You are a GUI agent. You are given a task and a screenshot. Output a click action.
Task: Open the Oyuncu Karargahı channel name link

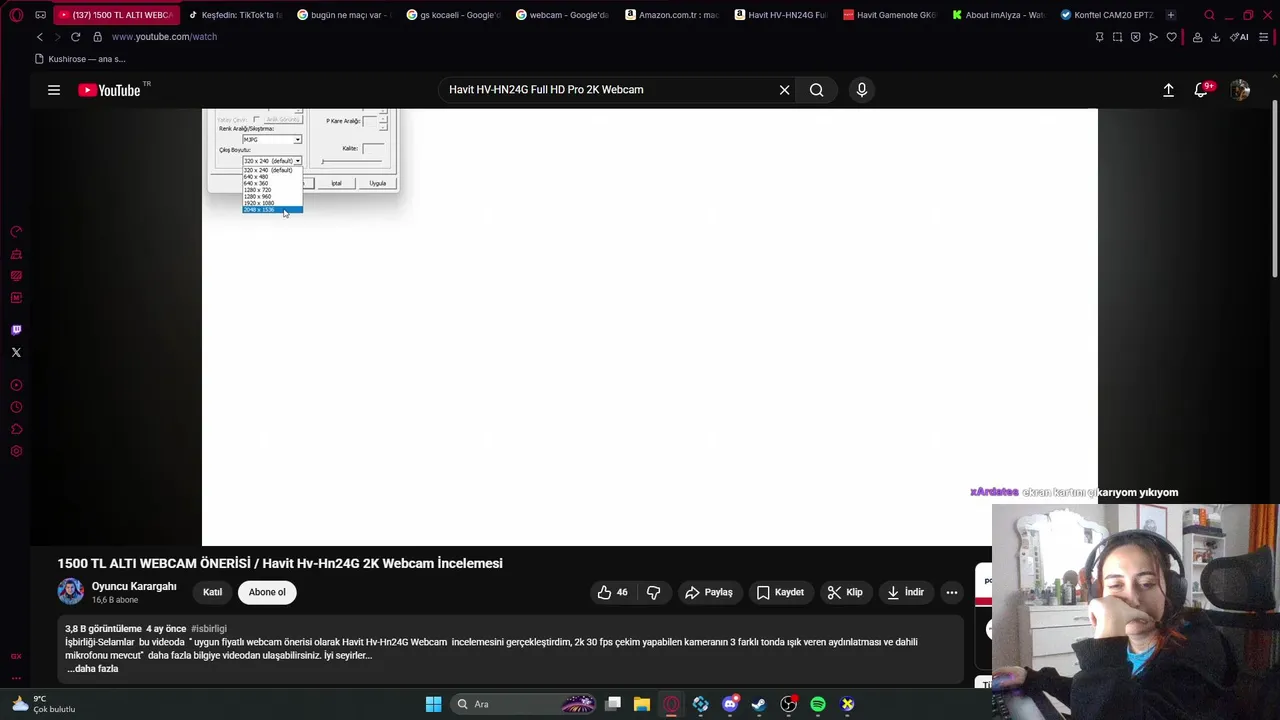pyautogui.click(x=134, y=586)
